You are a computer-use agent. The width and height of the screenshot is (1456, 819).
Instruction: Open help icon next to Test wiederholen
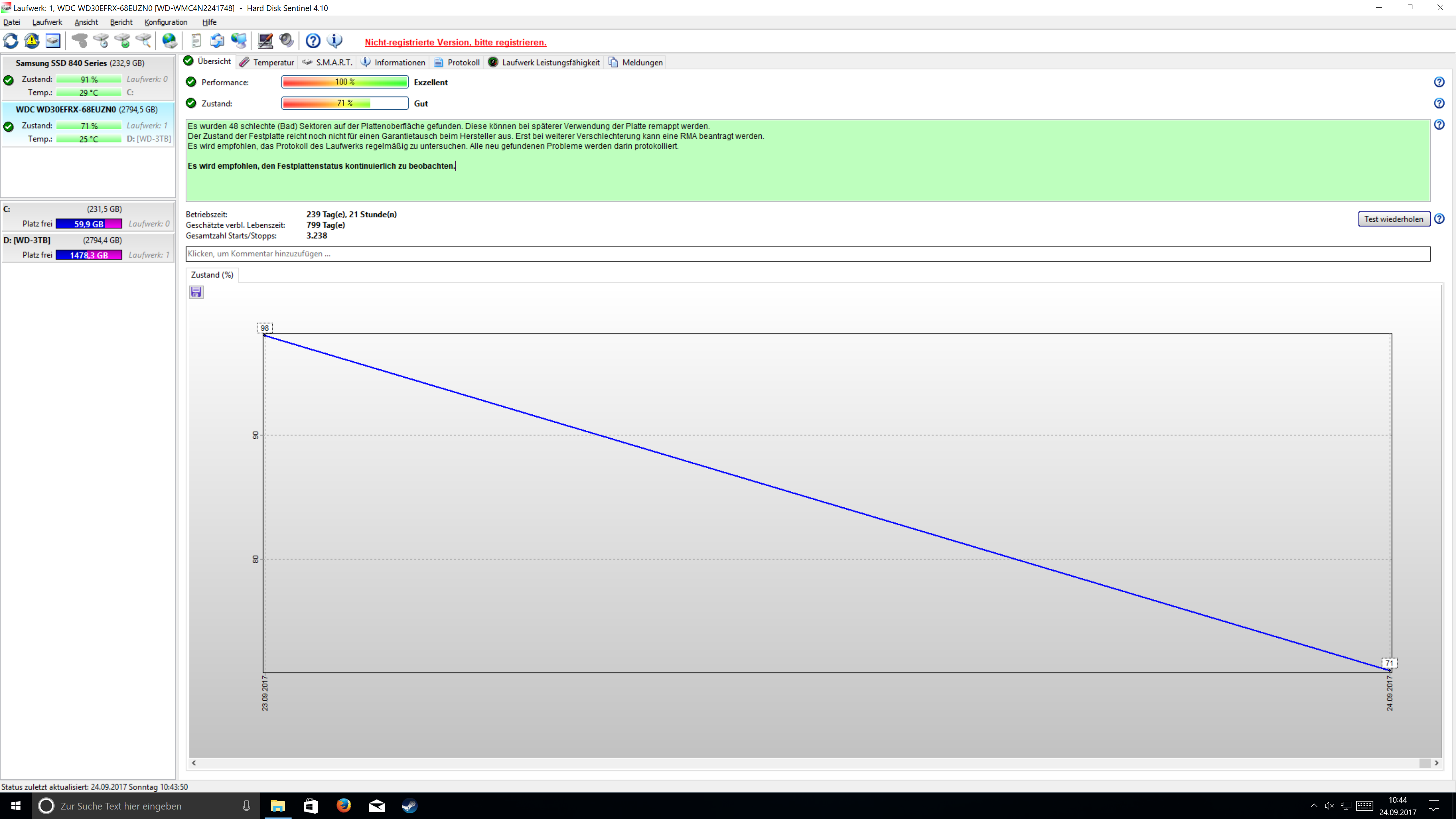(1439, 219)
